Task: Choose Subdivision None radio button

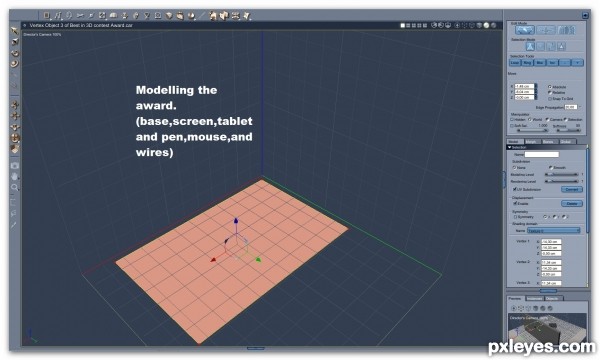Action: (514, 168)
